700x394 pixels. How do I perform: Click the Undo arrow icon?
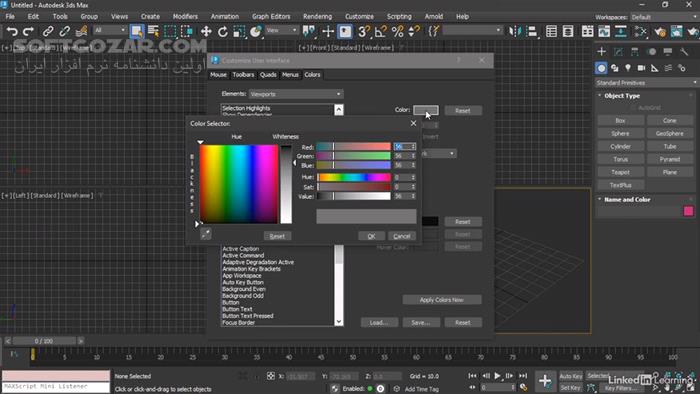(12, 31)
